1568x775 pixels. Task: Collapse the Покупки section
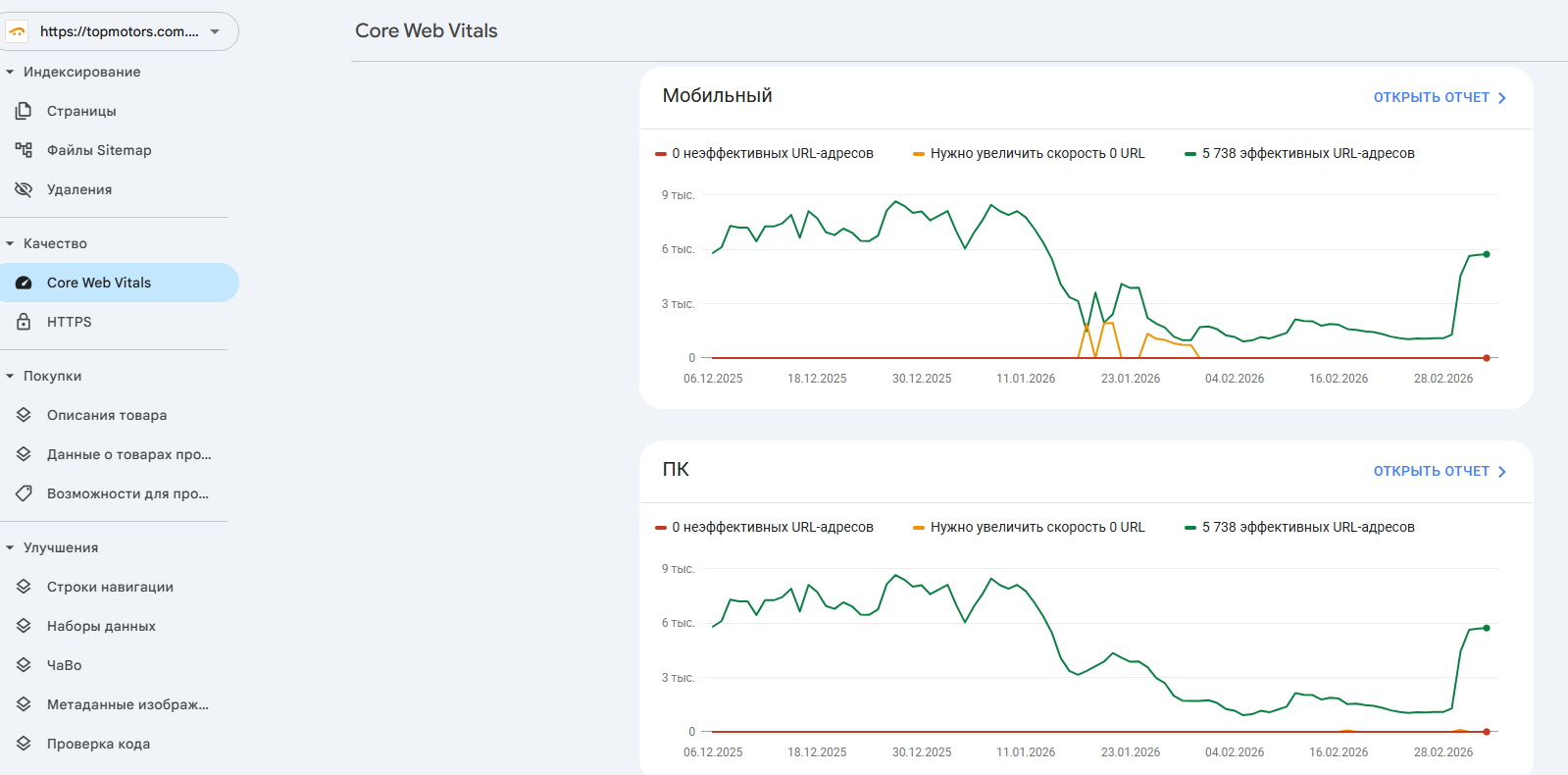10,376
